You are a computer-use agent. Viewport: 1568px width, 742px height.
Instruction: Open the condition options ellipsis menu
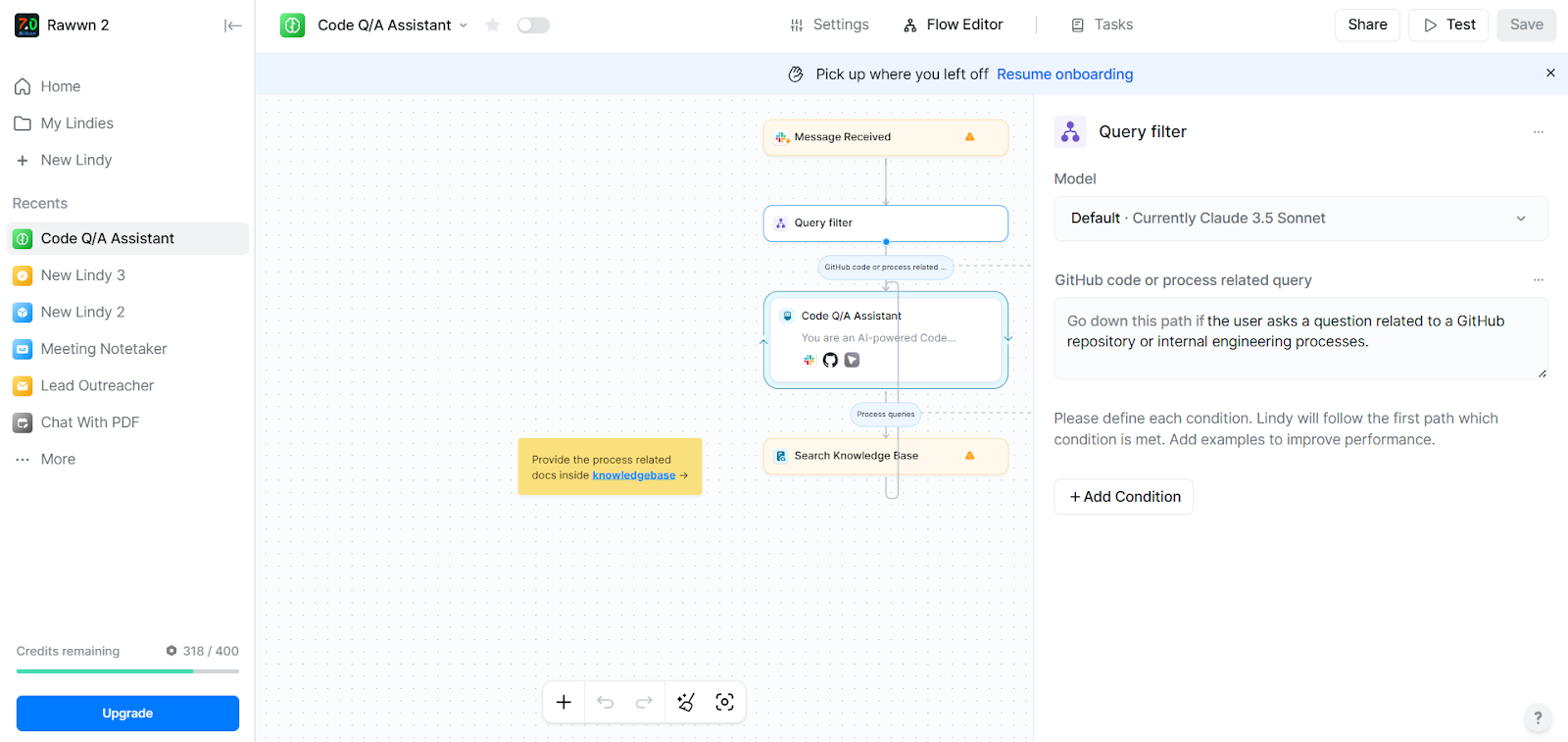click(1539, 280)
